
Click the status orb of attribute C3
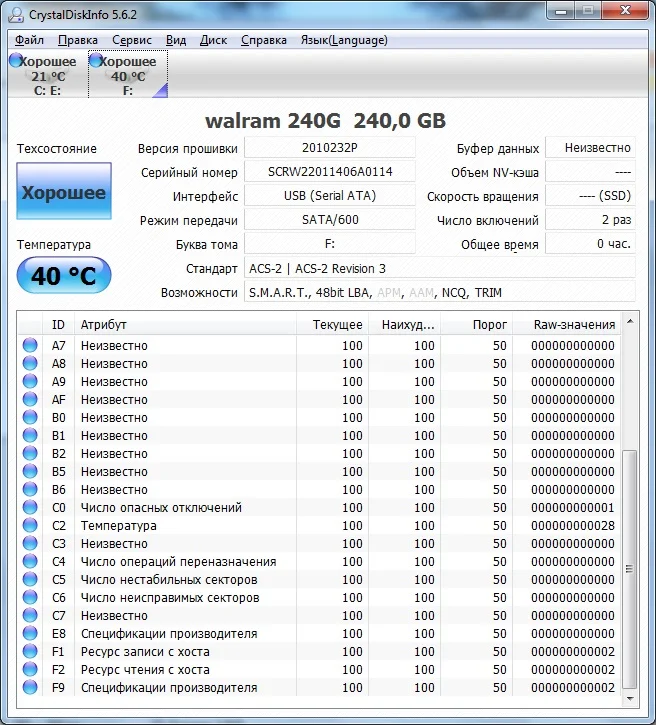coord(30,544)
